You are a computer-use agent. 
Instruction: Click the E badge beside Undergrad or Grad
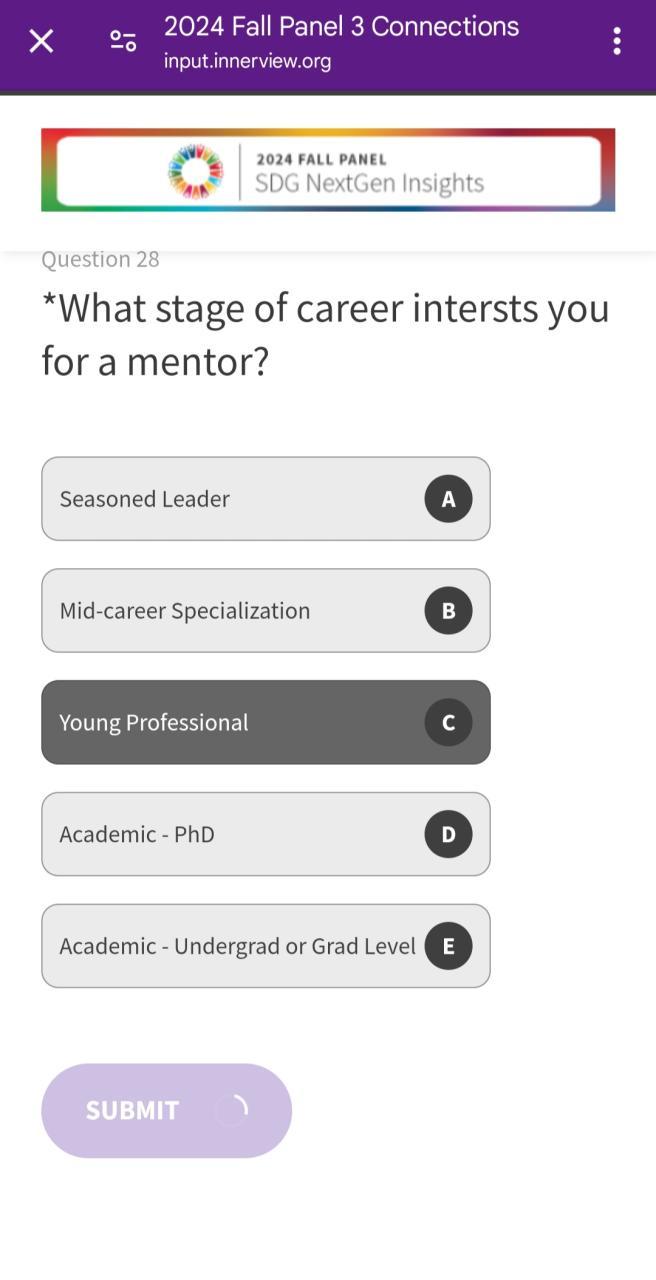tap(448, 947)
